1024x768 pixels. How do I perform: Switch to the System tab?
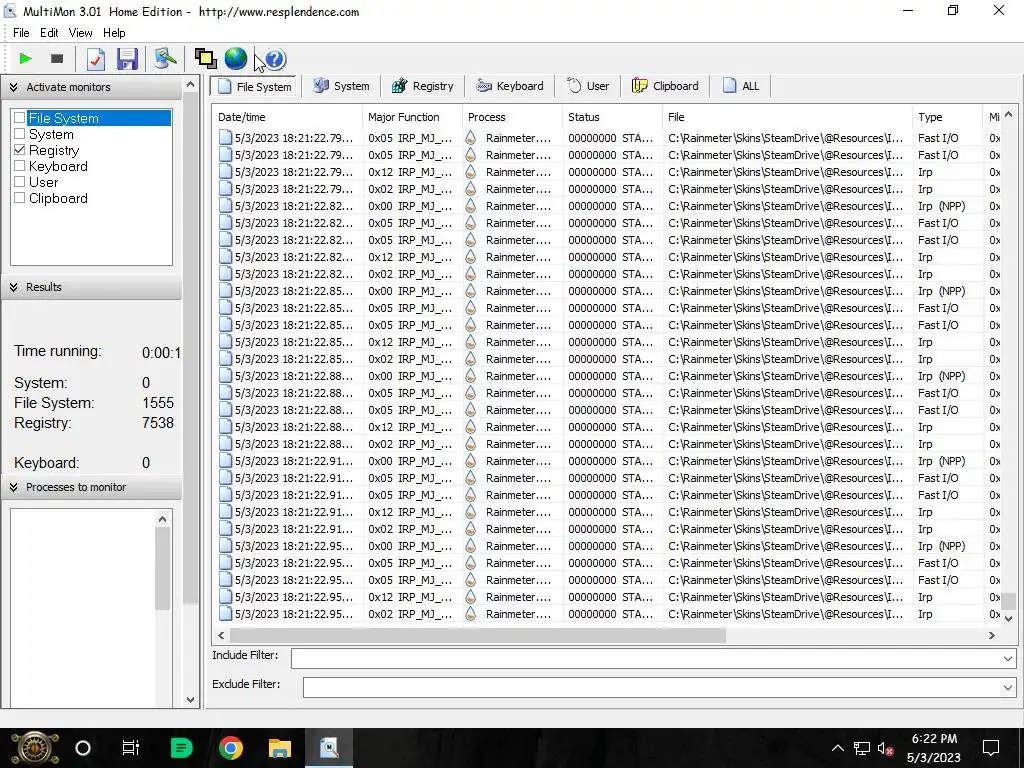(341, 86)
